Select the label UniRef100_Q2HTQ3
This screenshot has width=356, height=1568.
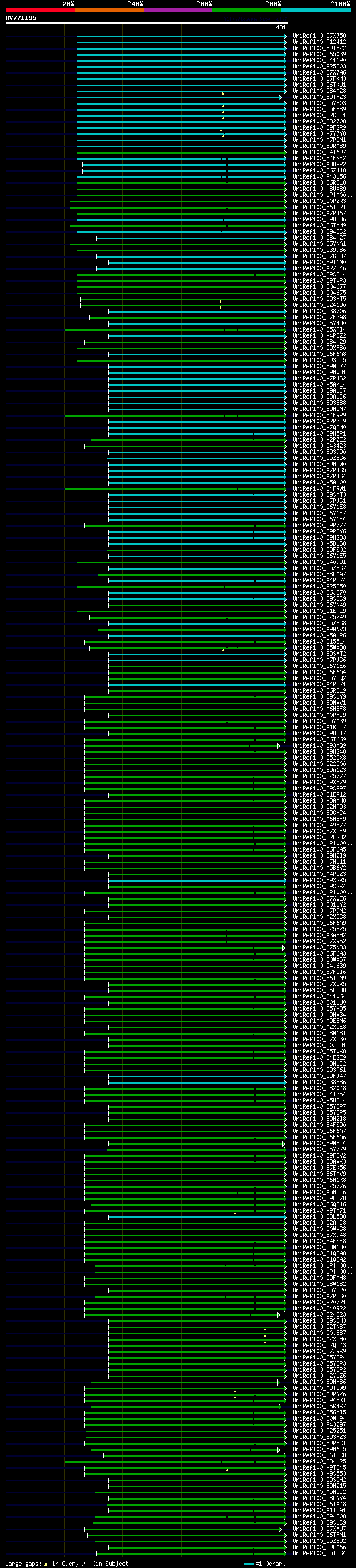click(x=319, y=807)
